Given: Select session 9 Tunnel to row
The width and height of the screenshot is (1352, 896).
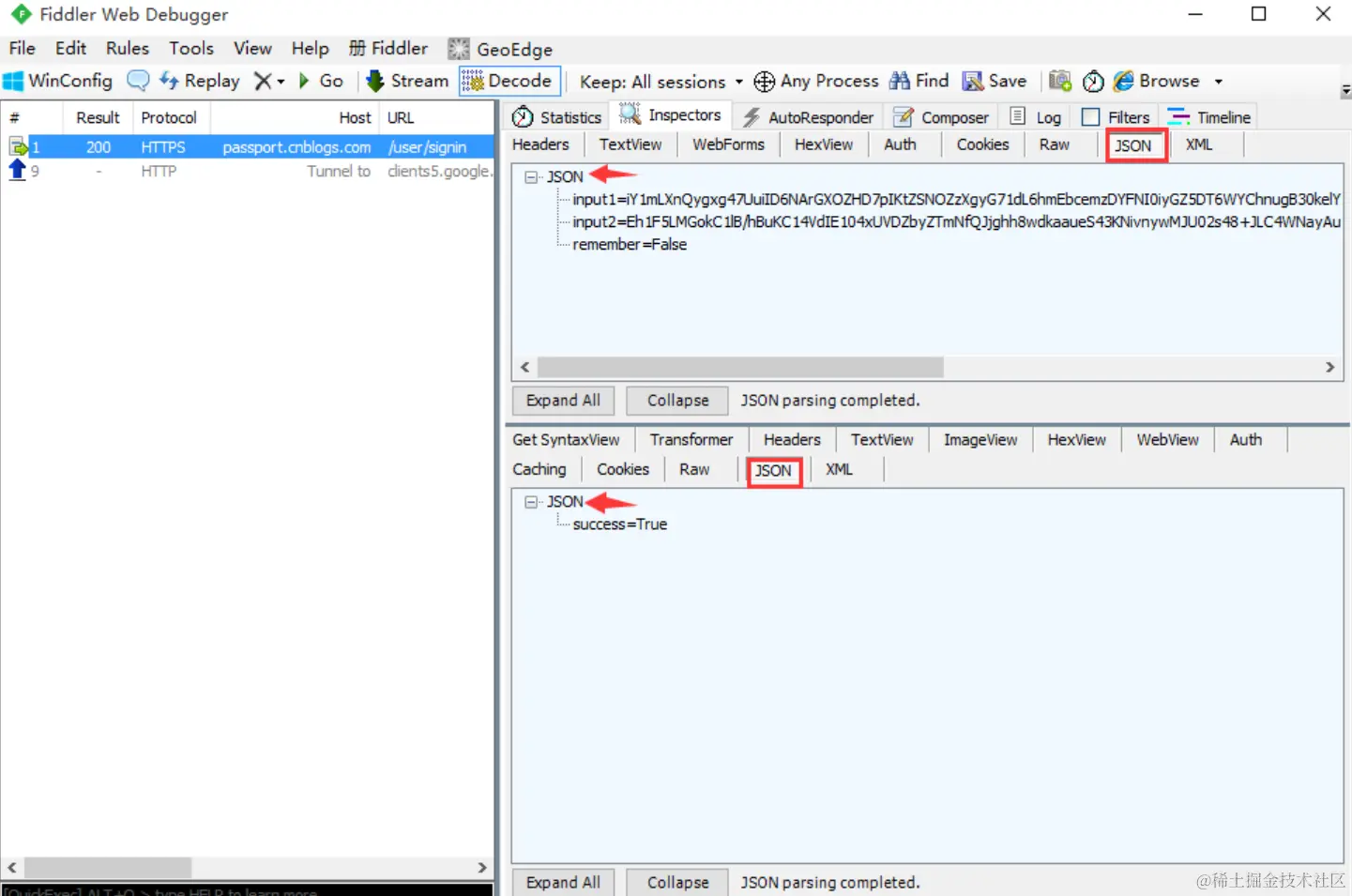Looking at the screenshot, I should (x=249, y=172).
